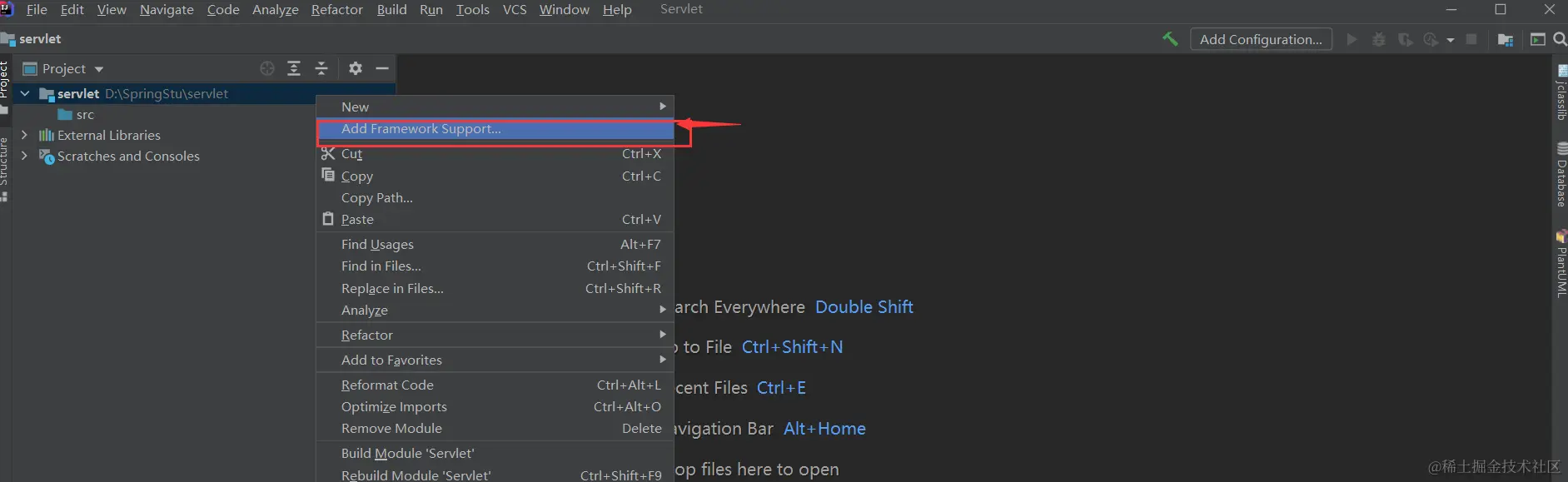Hide the Project panel with minus icon
Image resolution: width=1568 pixels, height=482 pixels.
point(382,68)
